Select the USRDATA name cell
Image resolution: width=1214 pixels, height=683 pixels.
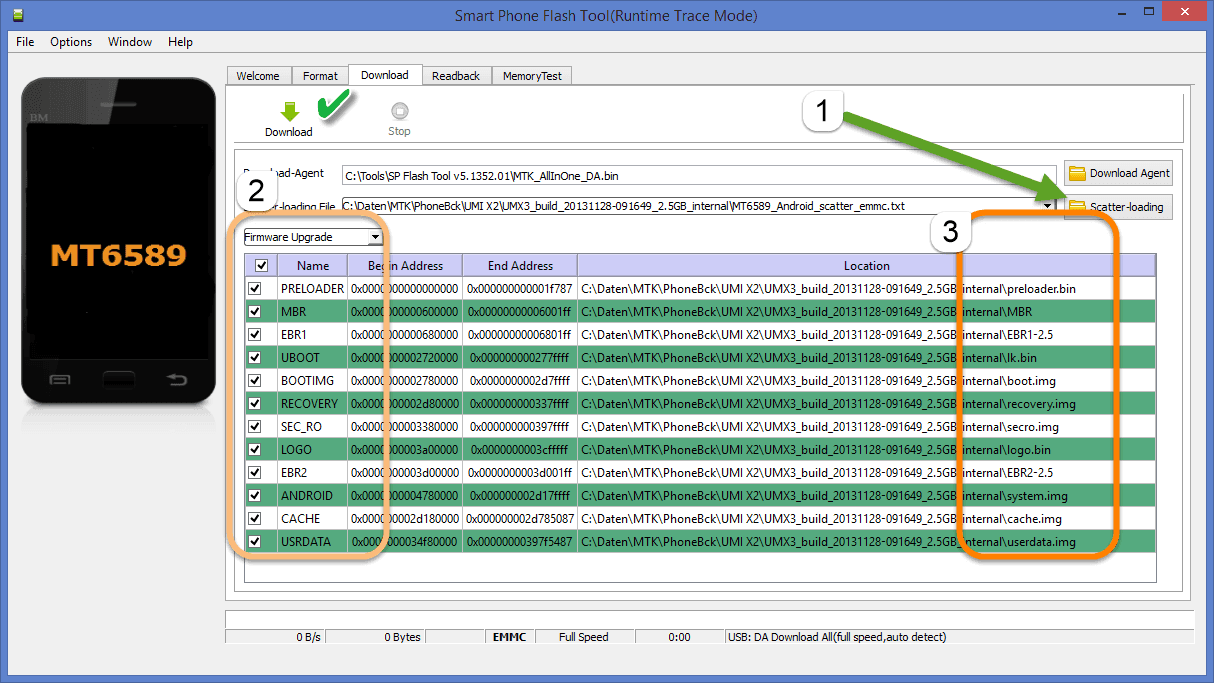(x=313, y=541)
